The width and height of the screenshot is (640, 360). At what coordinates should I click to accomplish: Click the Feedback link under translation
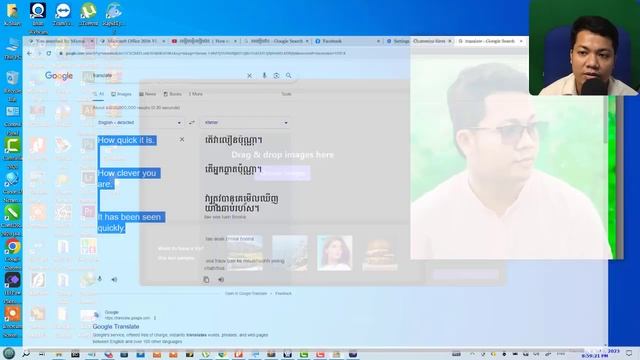(x=283, y=293)
